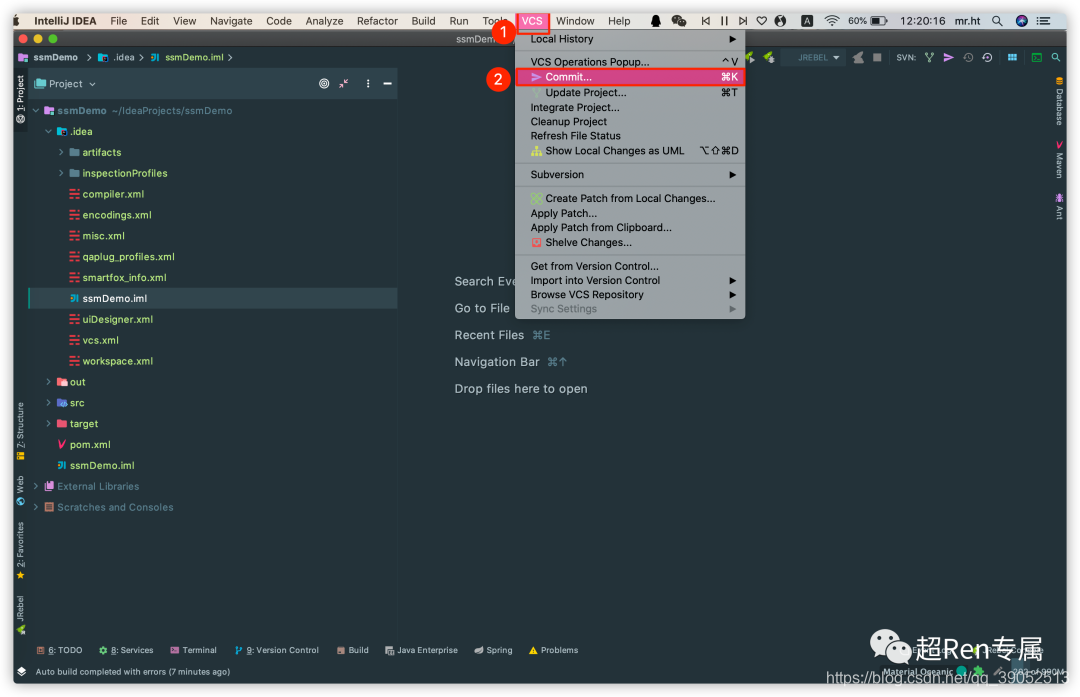Image resolution: width=1080 pixels, height=697 pixels.
Task: Select pom.xml file
Action: (90, 445)
